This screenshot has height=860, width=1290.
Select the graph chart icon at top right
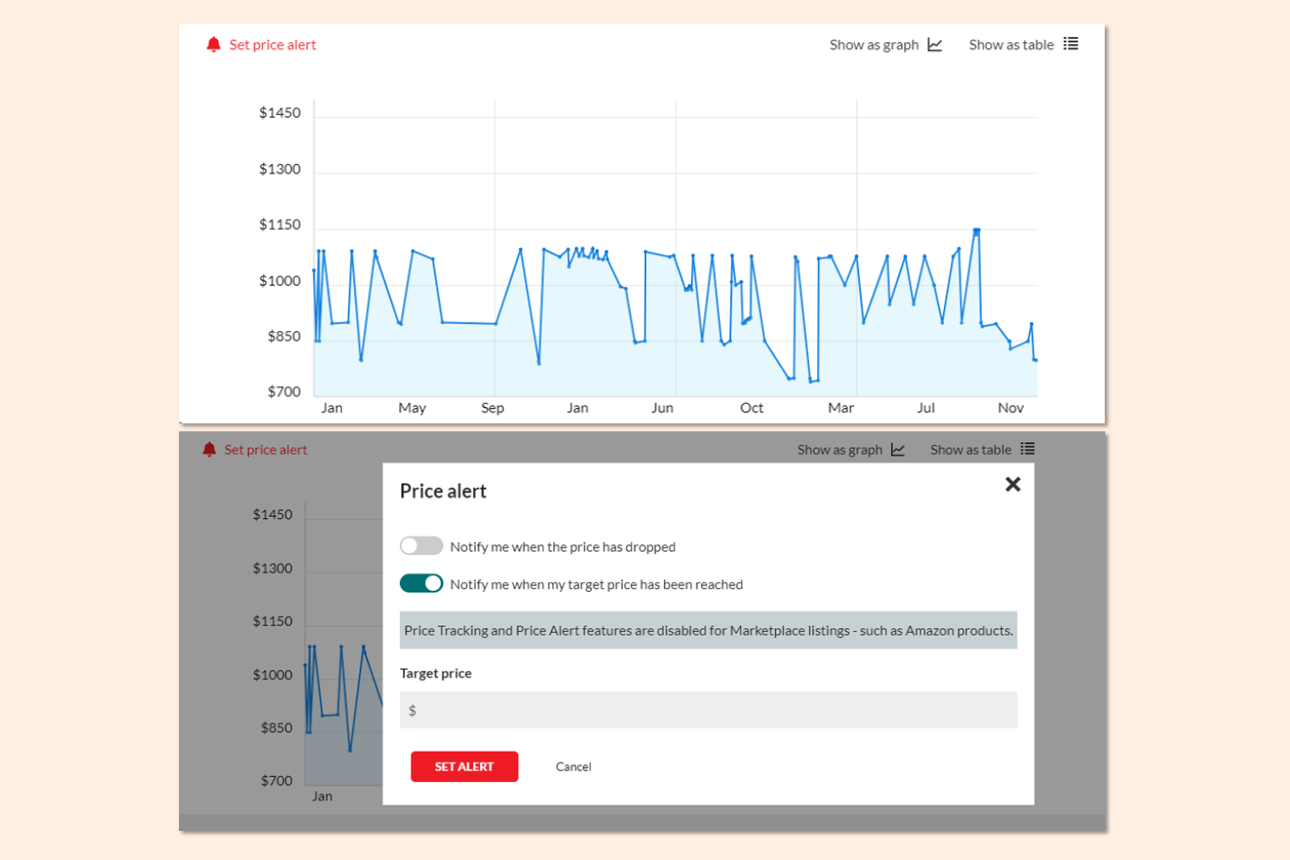(x=934, y=44)
